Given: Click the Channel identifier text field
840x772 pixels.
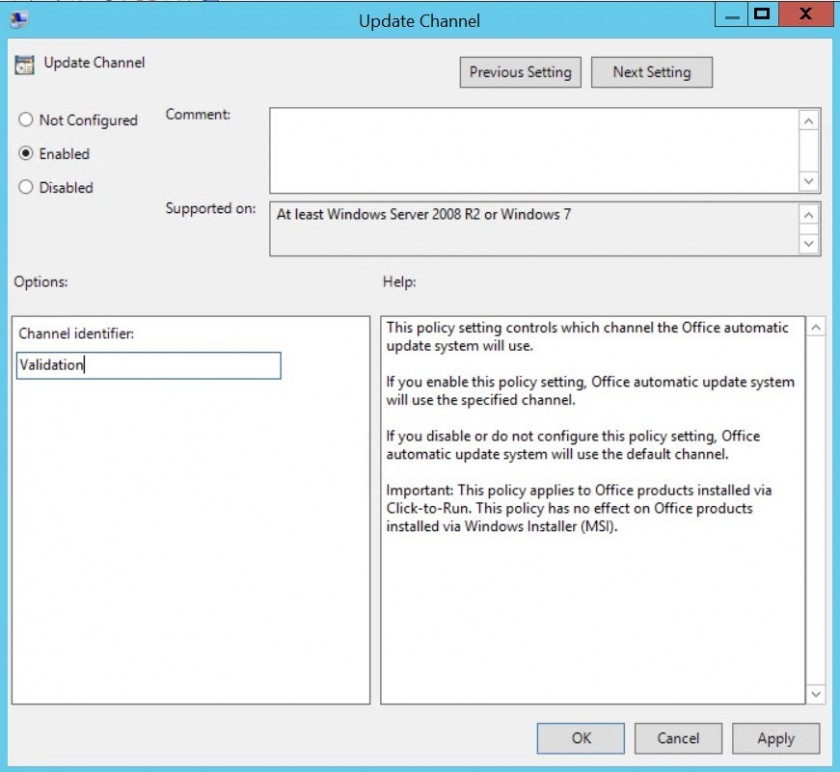Looking at the screenshot, I should tap(148, 365).
